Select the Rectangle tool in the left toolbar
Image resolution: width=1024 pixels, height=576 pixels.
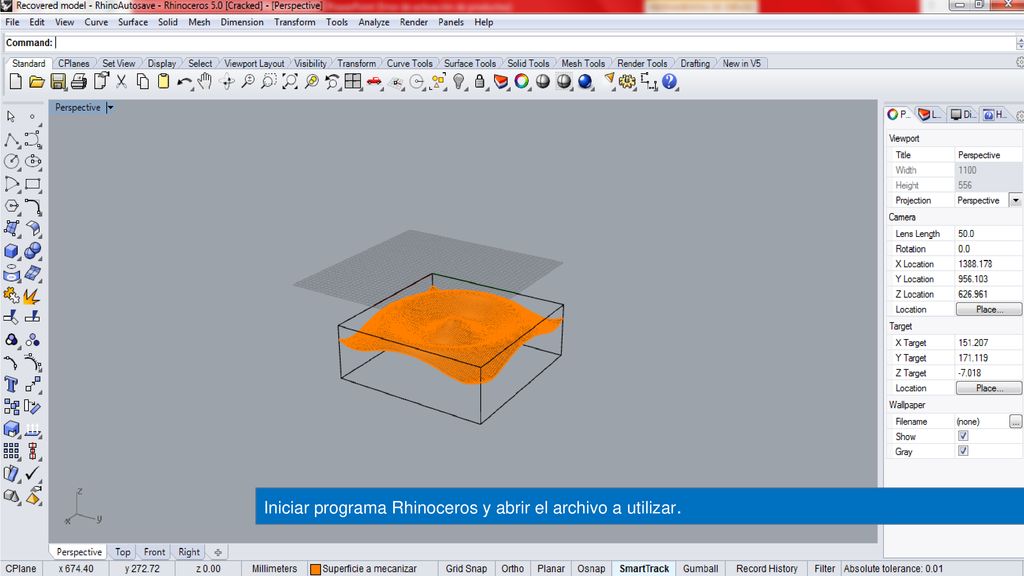point(33,184)
